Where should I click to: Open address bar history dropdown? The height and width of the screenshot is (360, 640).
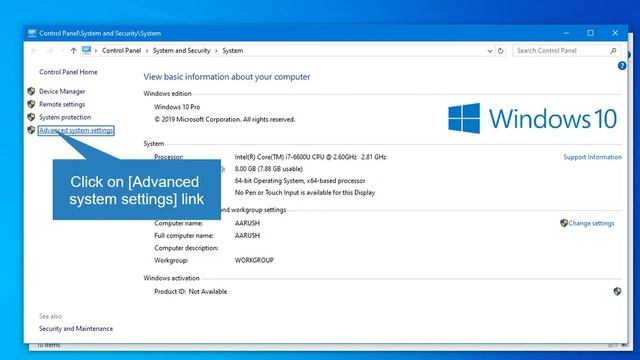click(x=489, y=51)
